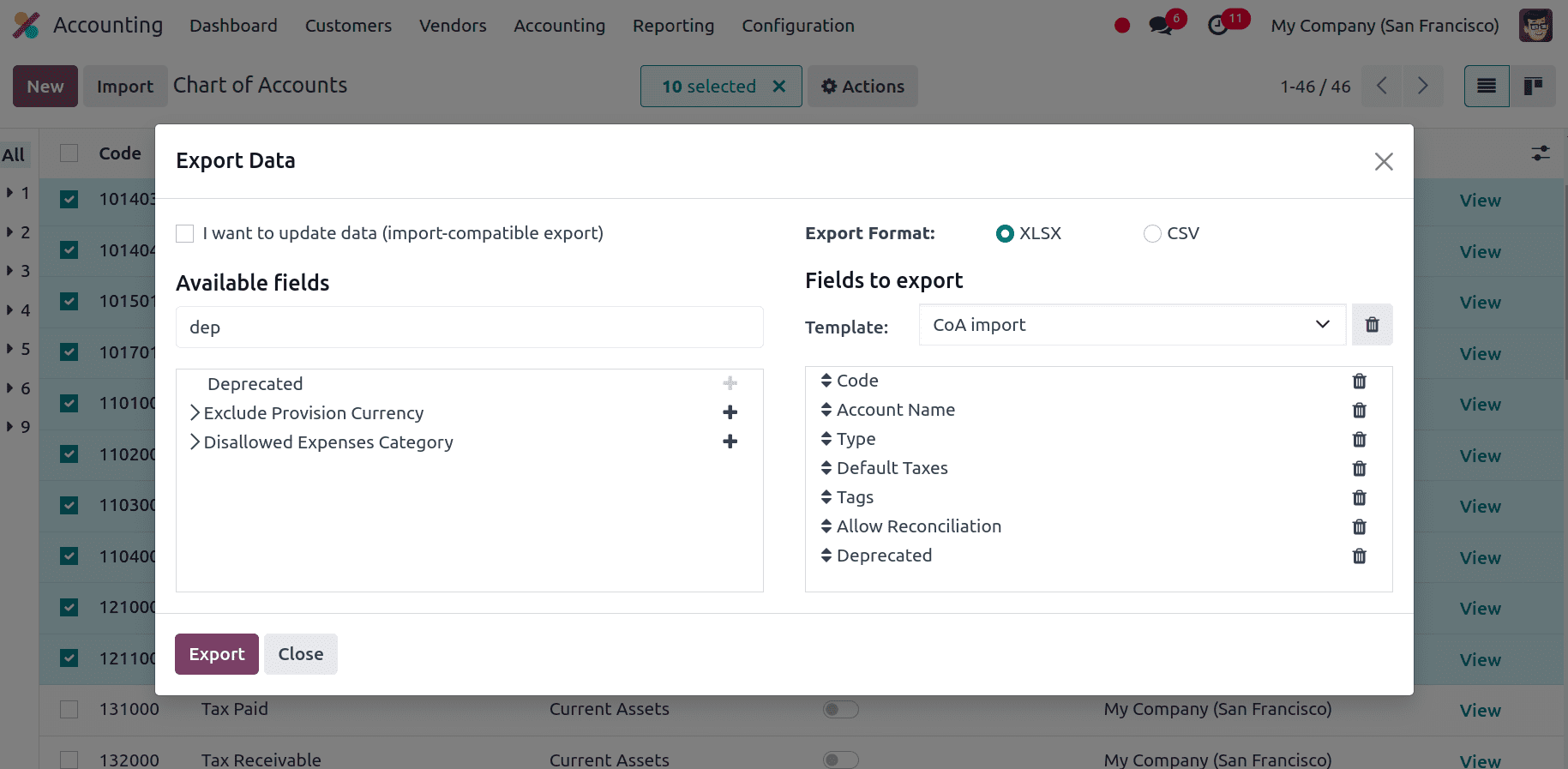The height and width of the screenshot is (769, 1568).
Task: Open the column options adjust icon
Action: click(x=1541, y=153)
